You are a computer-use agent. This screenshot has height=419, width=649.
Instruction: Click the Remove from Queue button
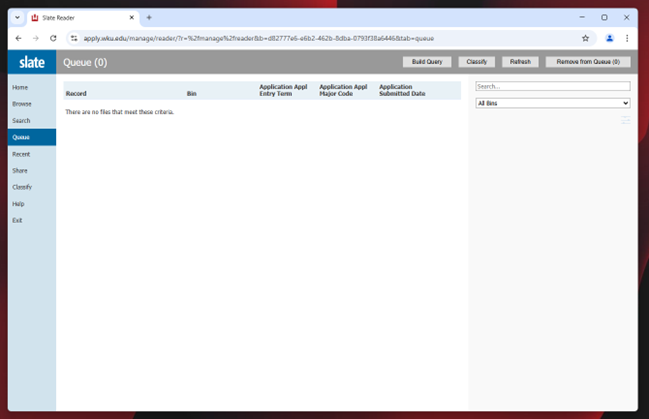pyautogui.click(x=587, y=62)
